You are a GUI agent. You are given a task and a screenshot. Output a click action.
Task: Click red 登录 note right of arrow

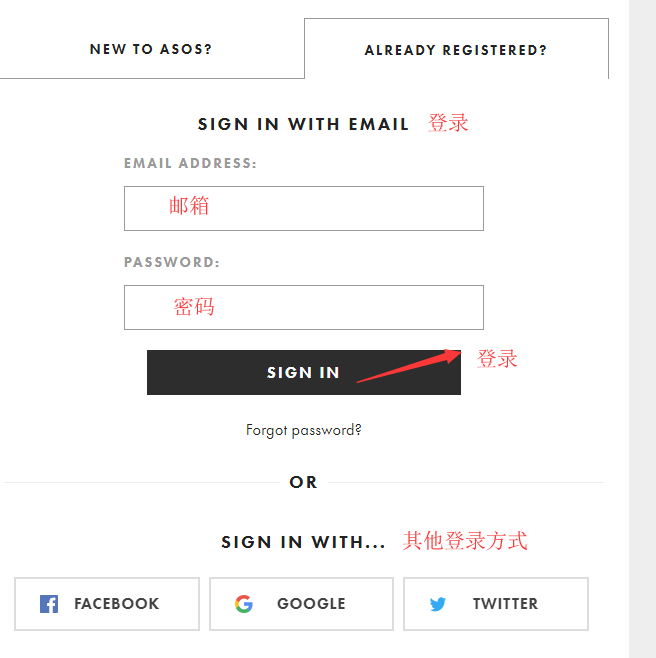click(x=497, y=358)
